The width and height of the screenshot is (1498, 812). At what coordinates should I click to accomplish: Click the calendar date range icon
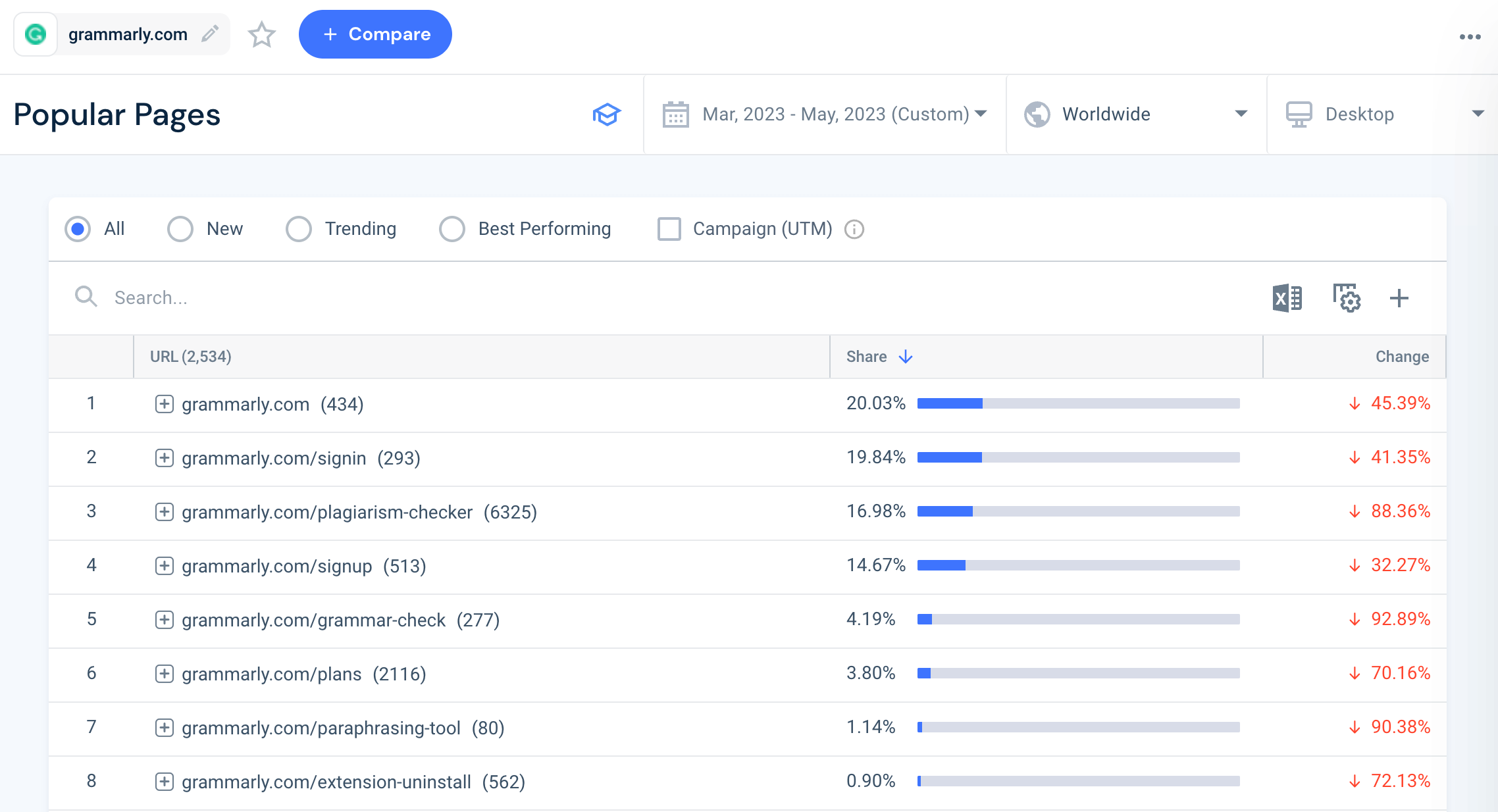click(675, 114)
